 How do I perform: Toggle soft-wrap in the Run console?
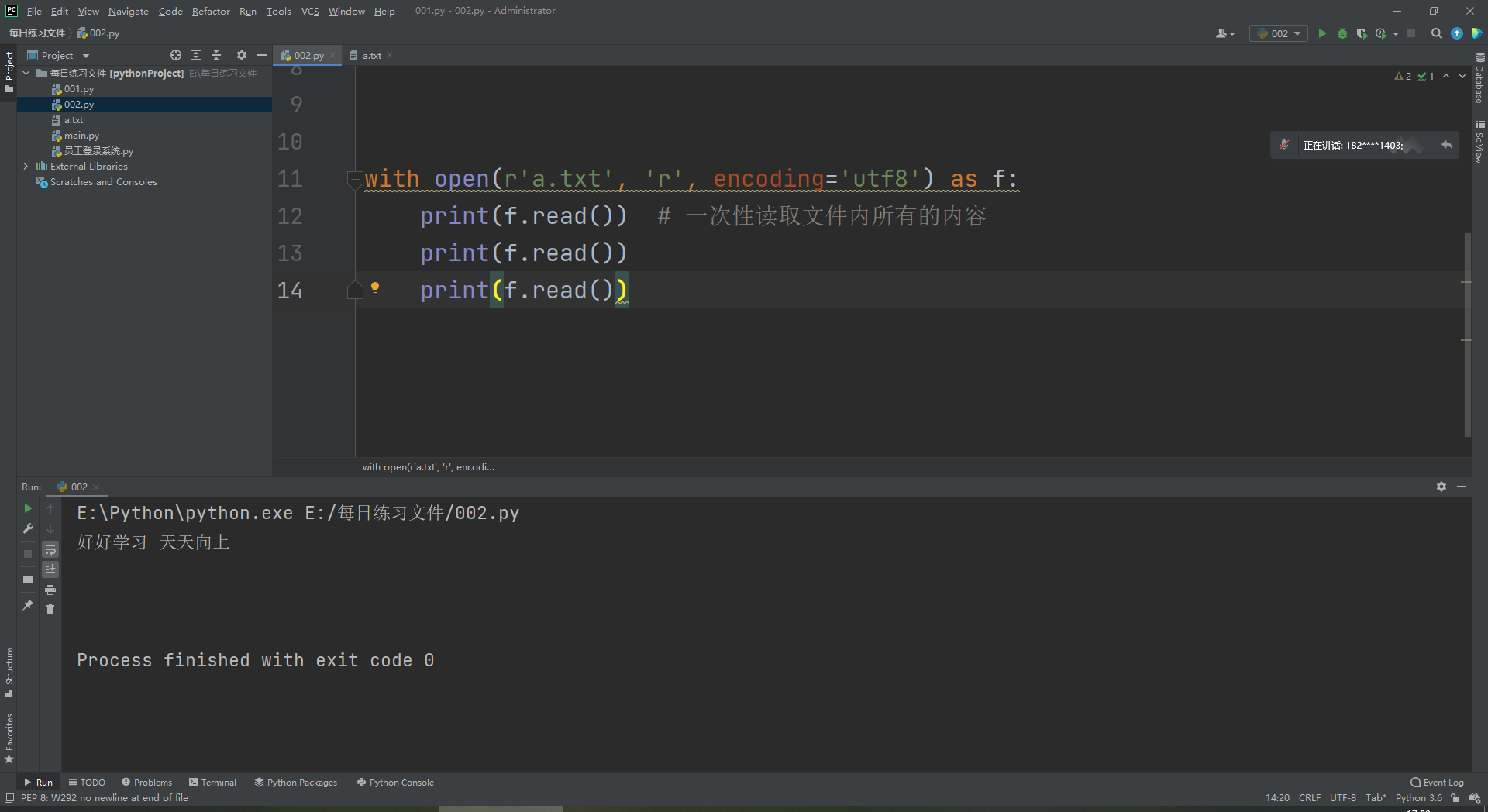(x=50, y=549)
